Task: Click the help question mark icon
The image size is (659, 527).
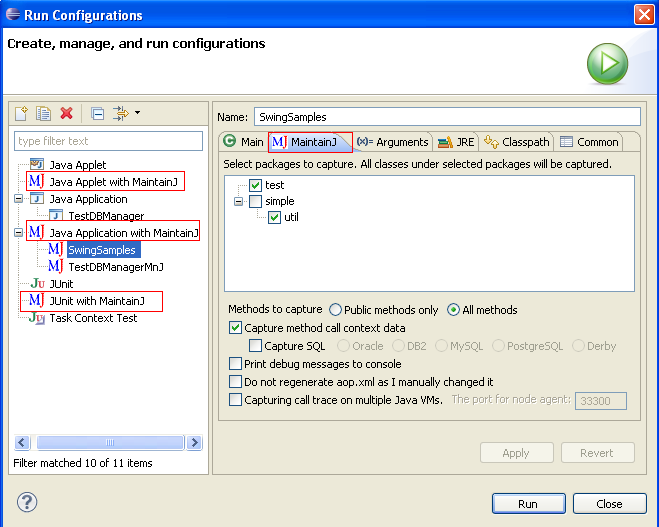Action: (28, 503)
